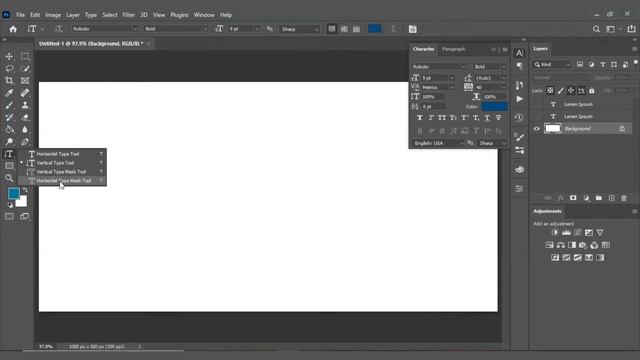Open Kind filter dropdown in Layers
This screenshot has width=640, height=360.
coord(552,64)
